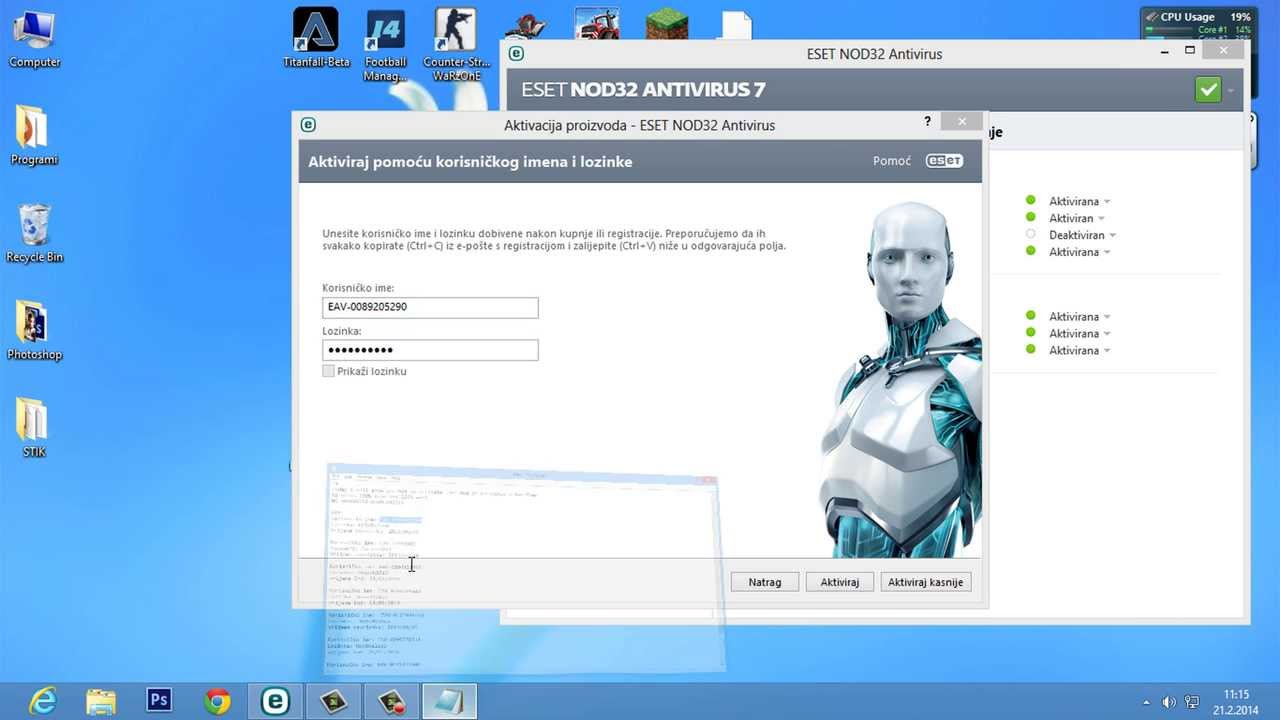Click the question mark in activation dialog title
This screenshot has height=720, width=1280.
coord(928,121)
